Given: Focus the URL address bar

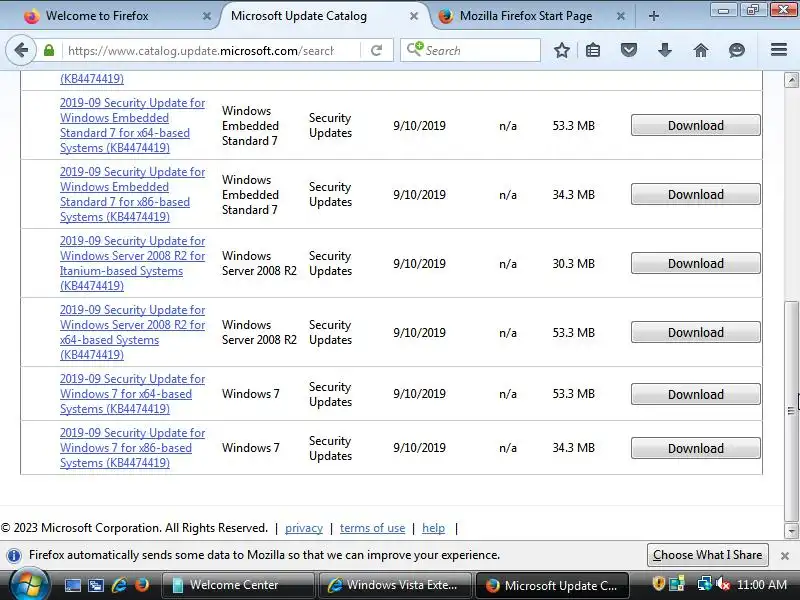Looking at the screenshot, I should point(201,51).
